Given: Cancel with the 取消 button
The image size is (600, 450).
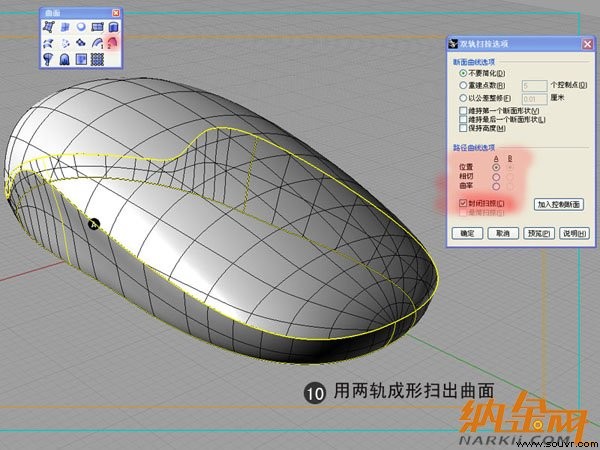Looking at the screenshot, I should coord(503,233).
